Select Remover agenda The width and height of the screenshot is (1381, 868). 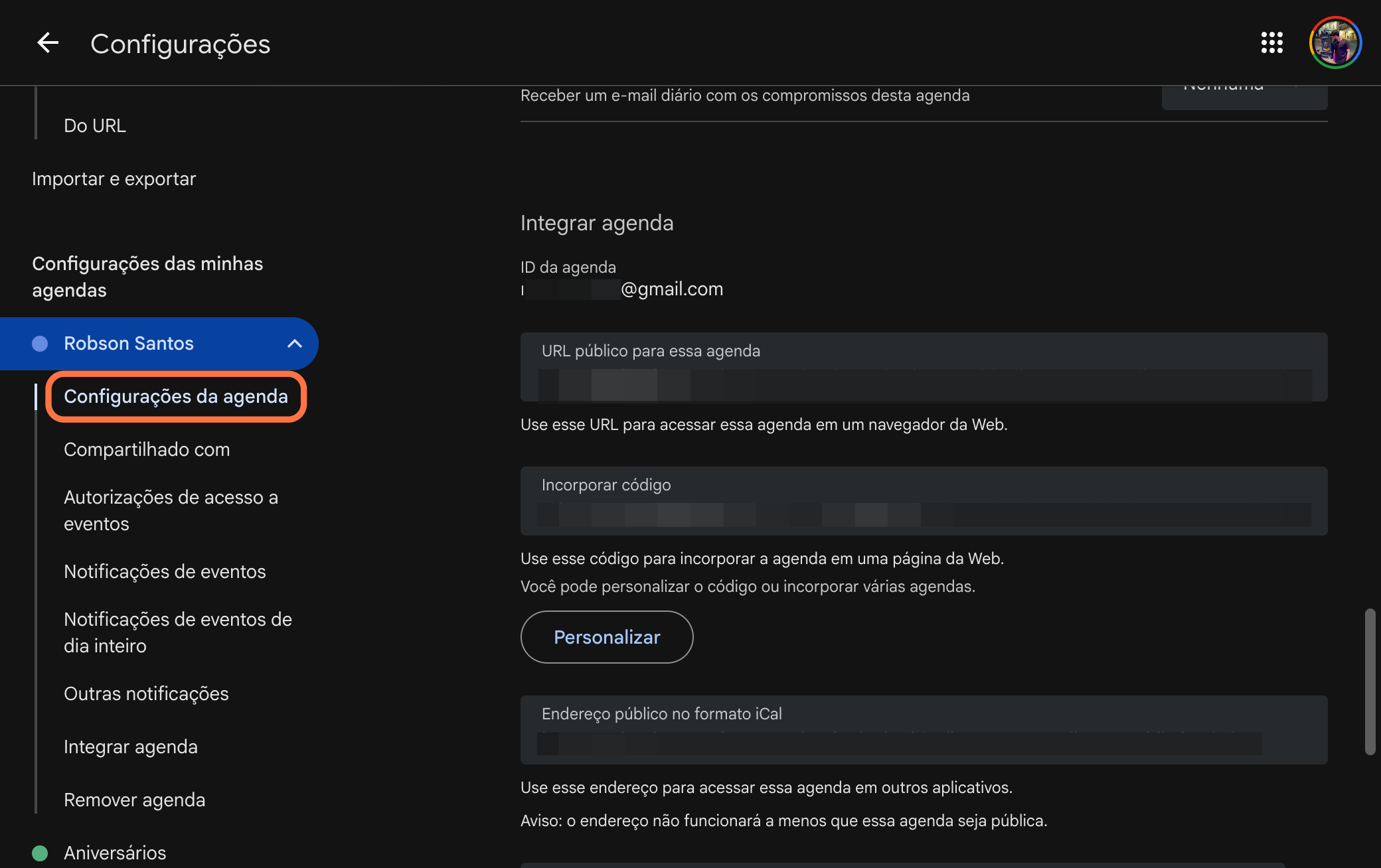[134, 800]
